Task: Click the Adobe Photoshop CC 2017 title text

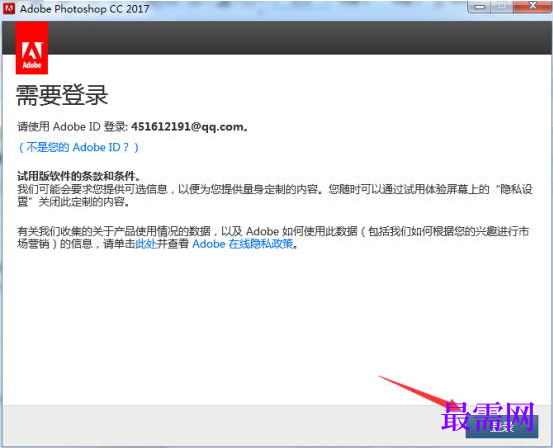Action: (x=85, y=9)
